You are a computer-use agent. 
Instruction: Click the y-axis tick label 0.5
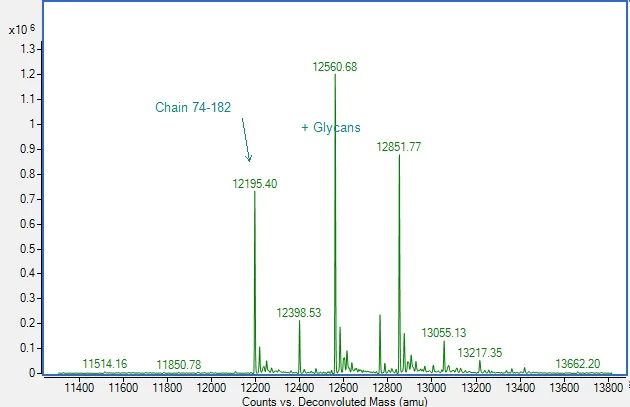(x=28, y=249)
